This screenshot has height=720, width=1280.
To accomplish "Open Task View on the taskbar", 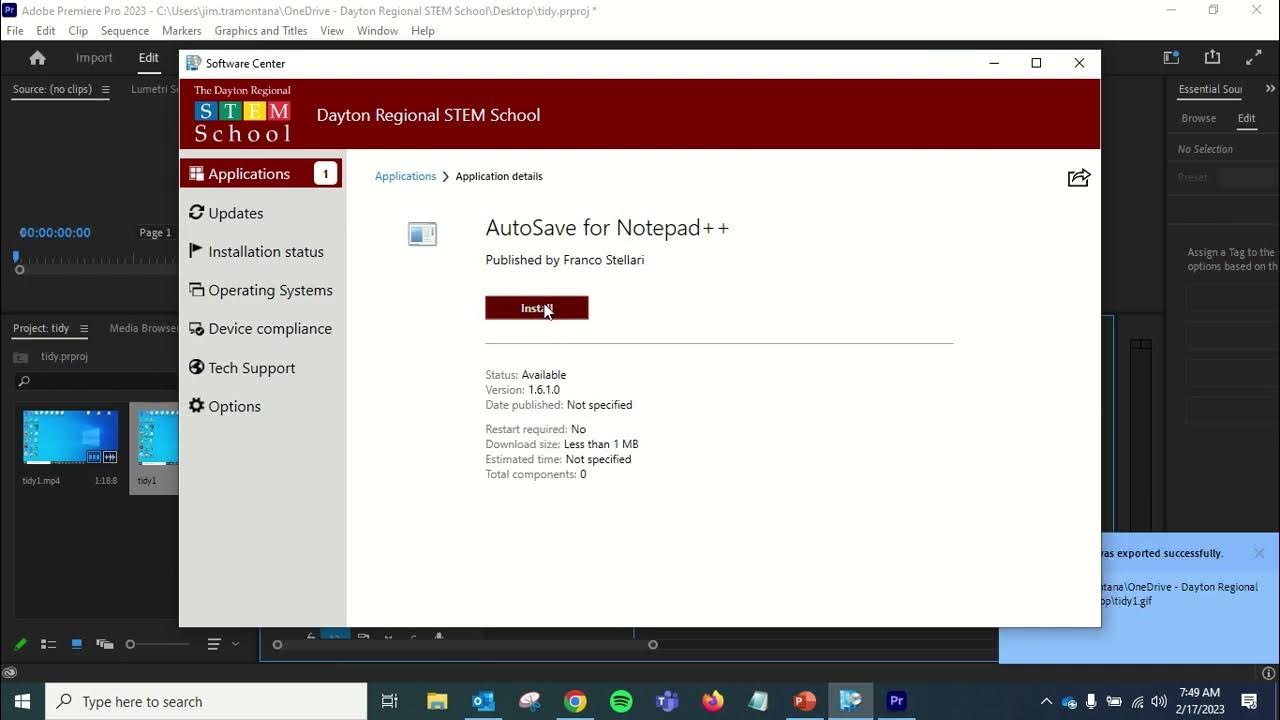I will pos(390,701).
